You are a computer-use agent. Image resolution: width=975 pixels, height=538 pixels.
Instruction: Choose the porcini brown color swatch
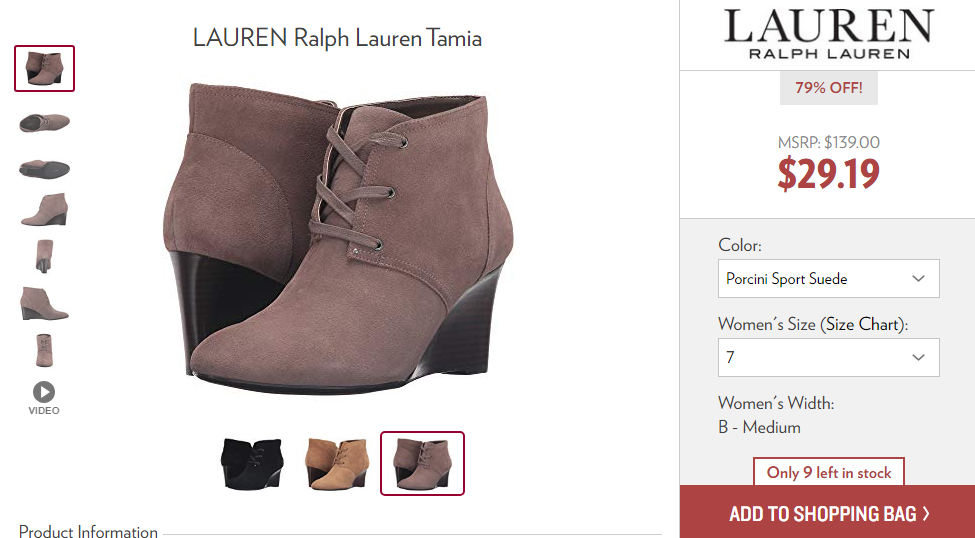pos(422,463)
